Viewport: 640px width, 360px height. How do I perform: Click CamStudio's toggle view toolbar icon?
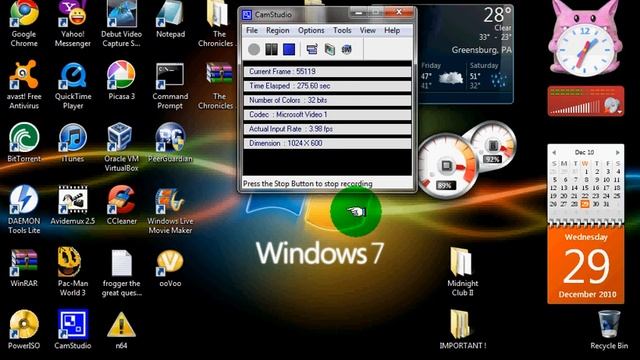tap(312, 50)
